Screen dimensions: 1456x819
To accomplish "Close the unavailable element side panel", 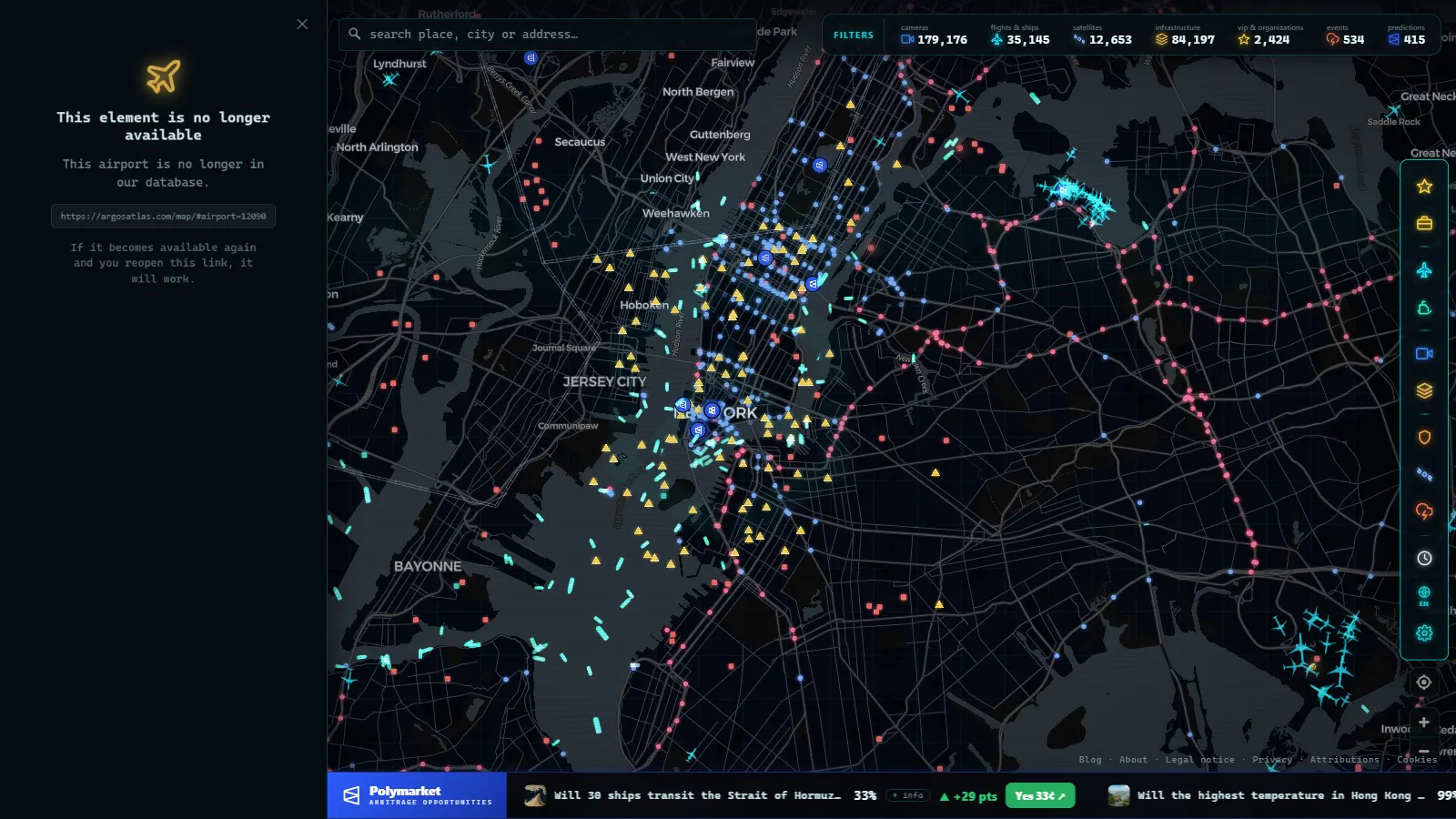I will [x=302, y=25].
